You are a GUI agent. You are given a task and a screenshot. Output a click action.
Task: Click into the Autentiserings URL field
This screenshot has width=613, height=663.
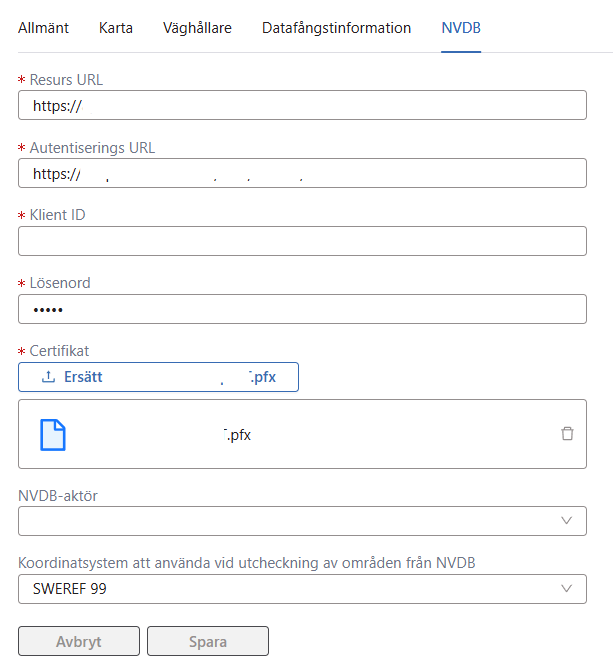(x=302, y=173)
